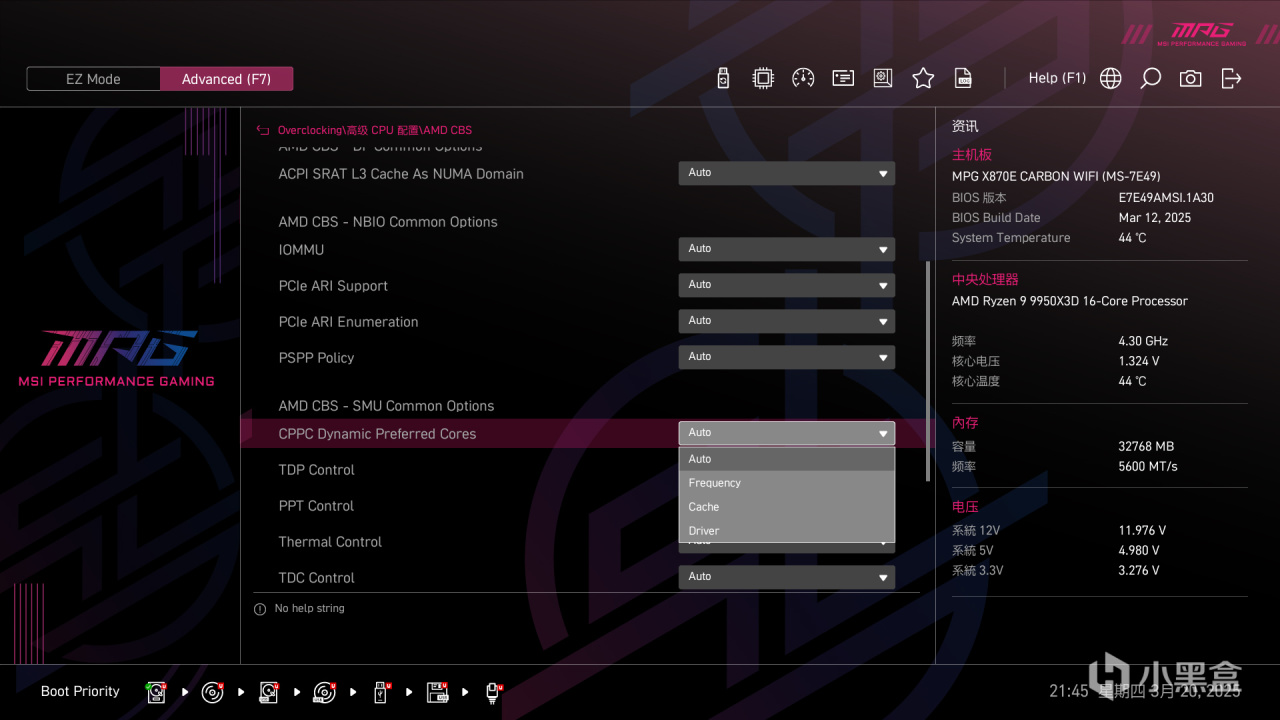Select the network cable boot device

tap(494, 692)
